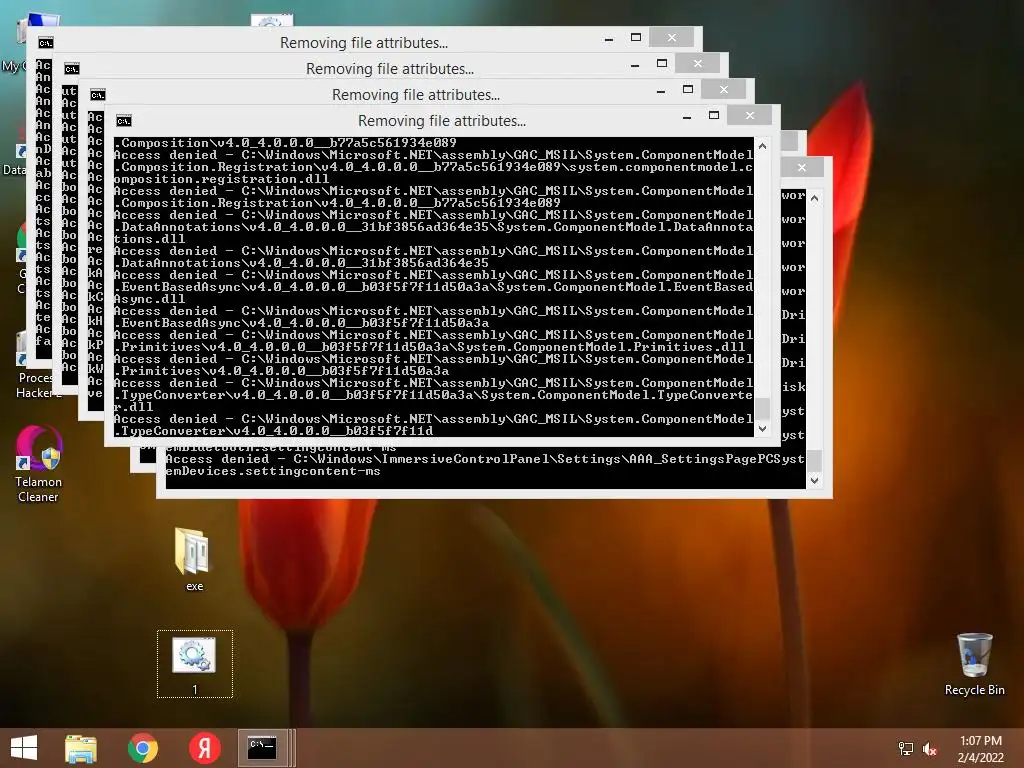The height and width of the screenshot is (768, 1024).
Task: Select the batch file named 1
Action: pyautogui.click(x=195, y=664)
